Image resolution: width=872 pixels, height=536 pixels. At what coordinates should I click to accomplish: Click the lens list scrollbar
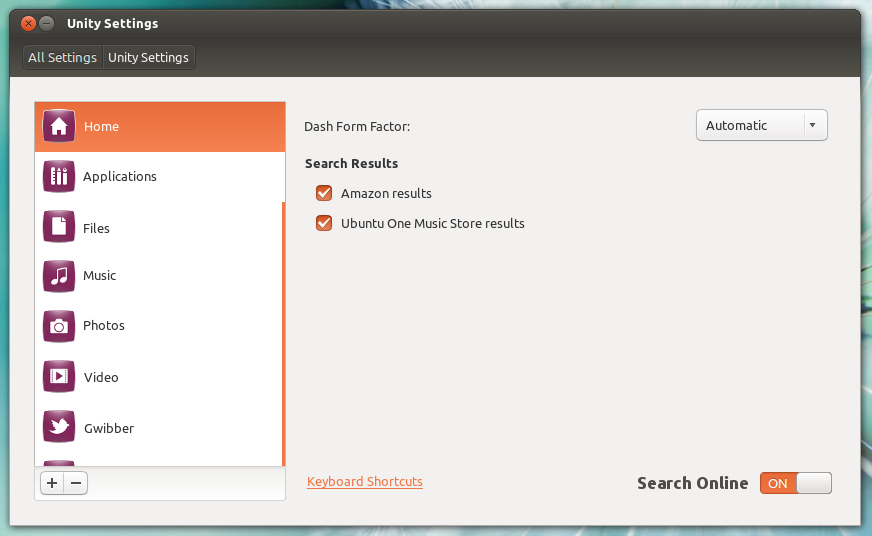[284, 334]
